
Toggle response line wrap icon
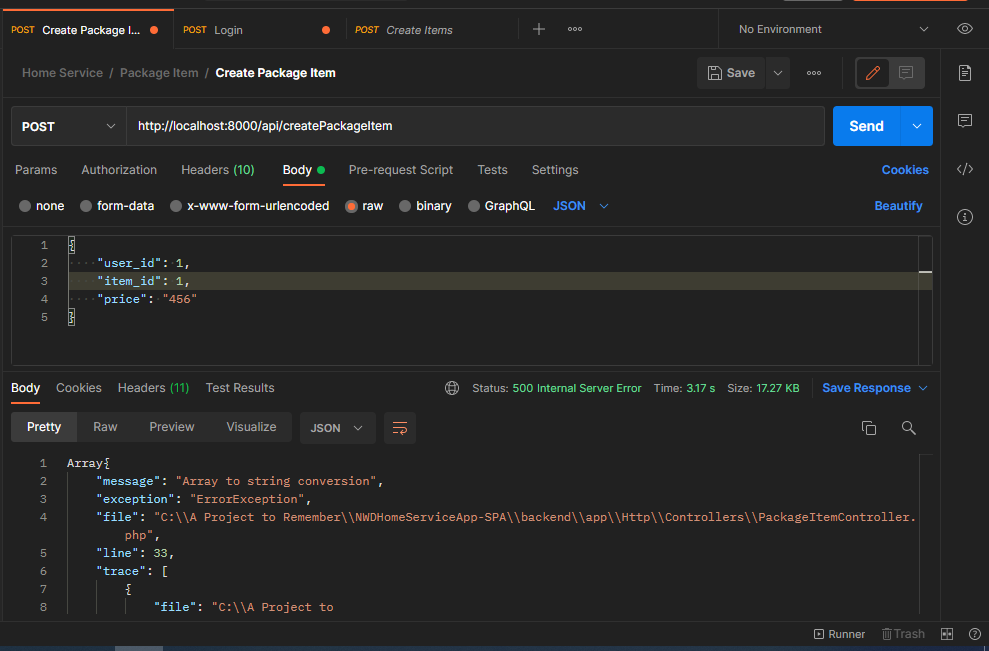(x=400, y=428)
